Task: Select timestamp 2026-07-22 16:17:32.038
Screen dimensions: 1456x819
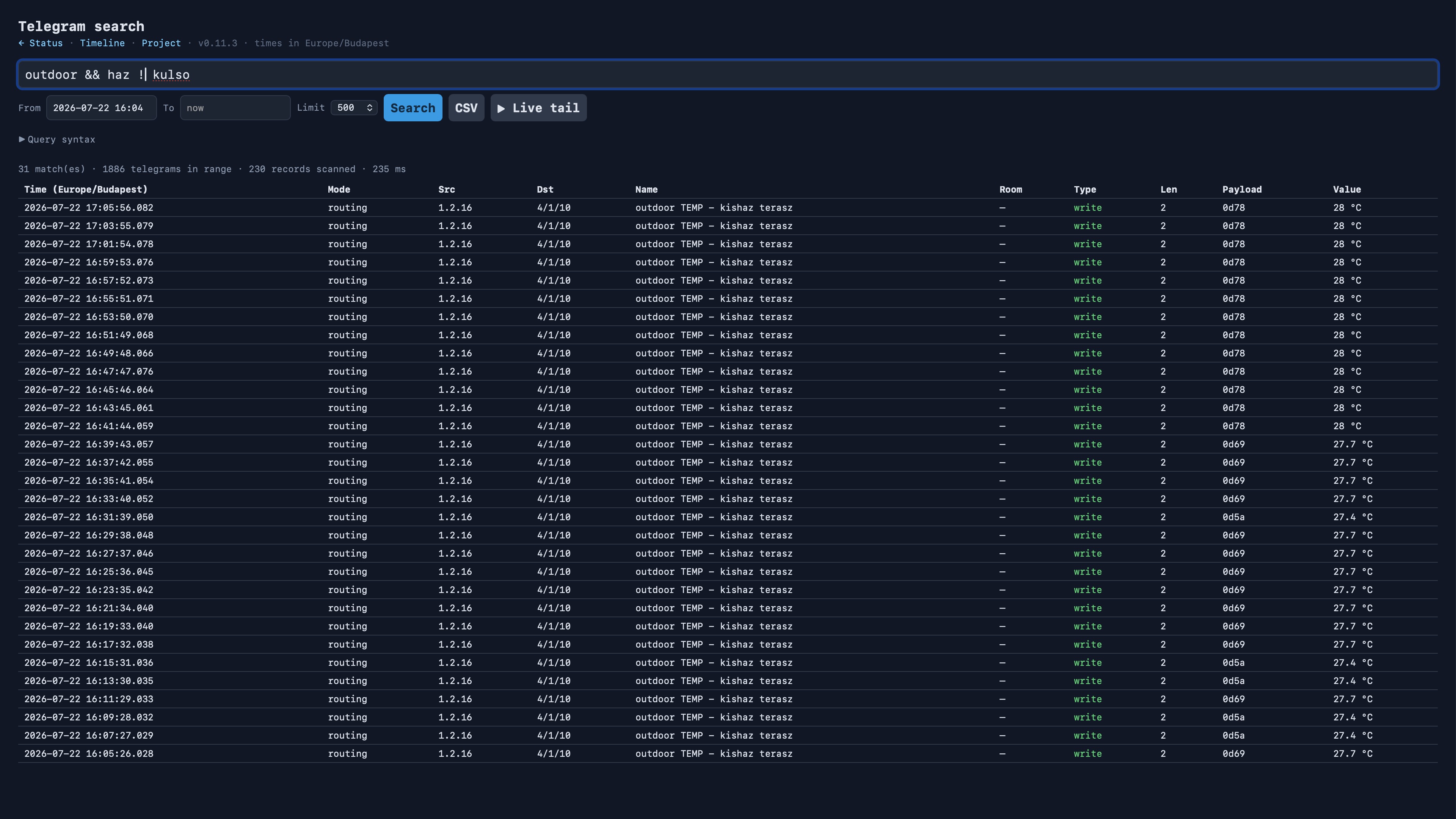Action: (89, 644)
